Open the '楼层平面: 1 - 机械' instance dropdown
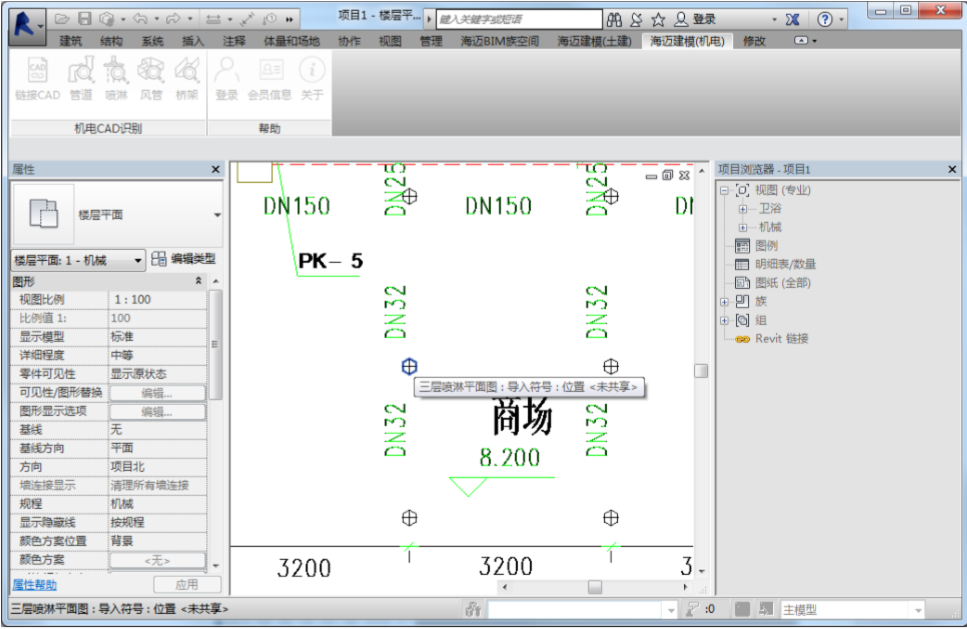Viewport: 967px width, 629px height. point(78,260)
